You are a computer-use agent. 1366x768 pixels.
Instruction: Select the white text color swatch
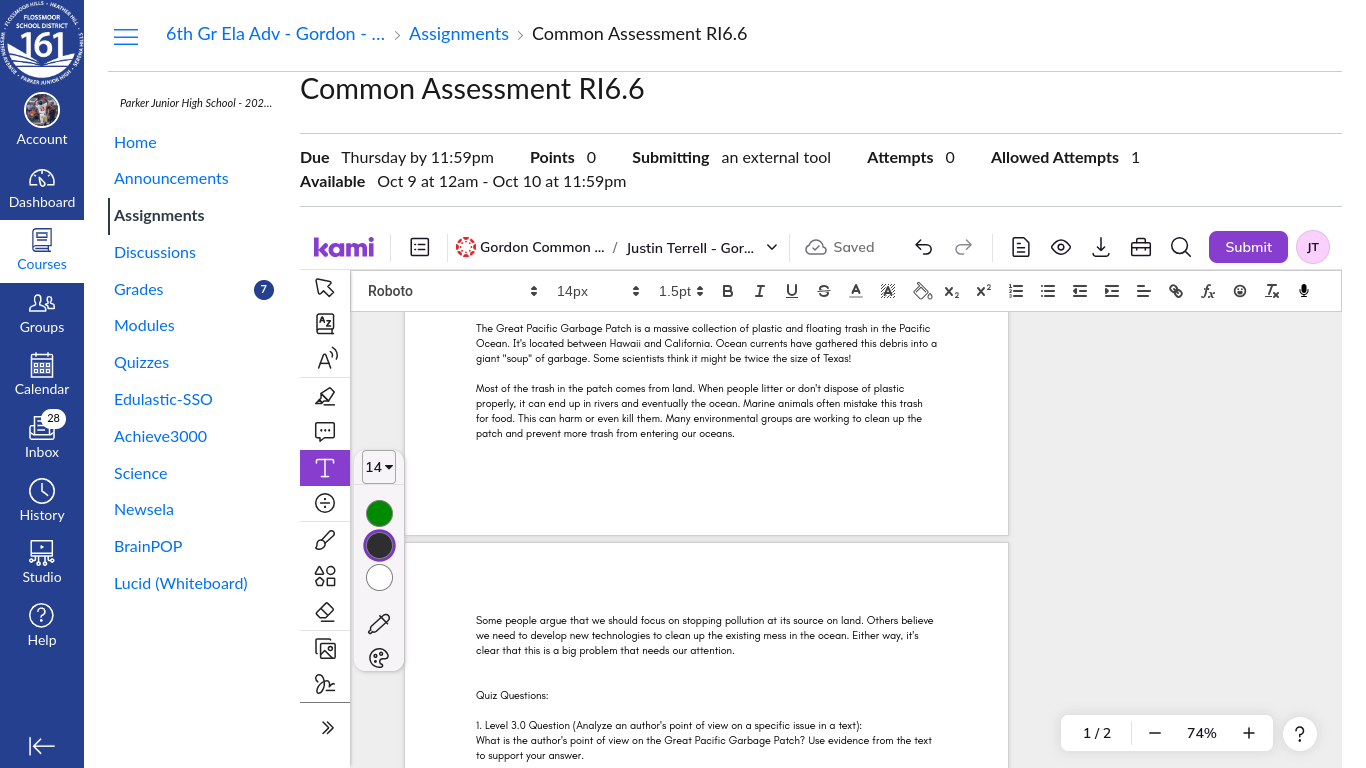click(379, 577)
